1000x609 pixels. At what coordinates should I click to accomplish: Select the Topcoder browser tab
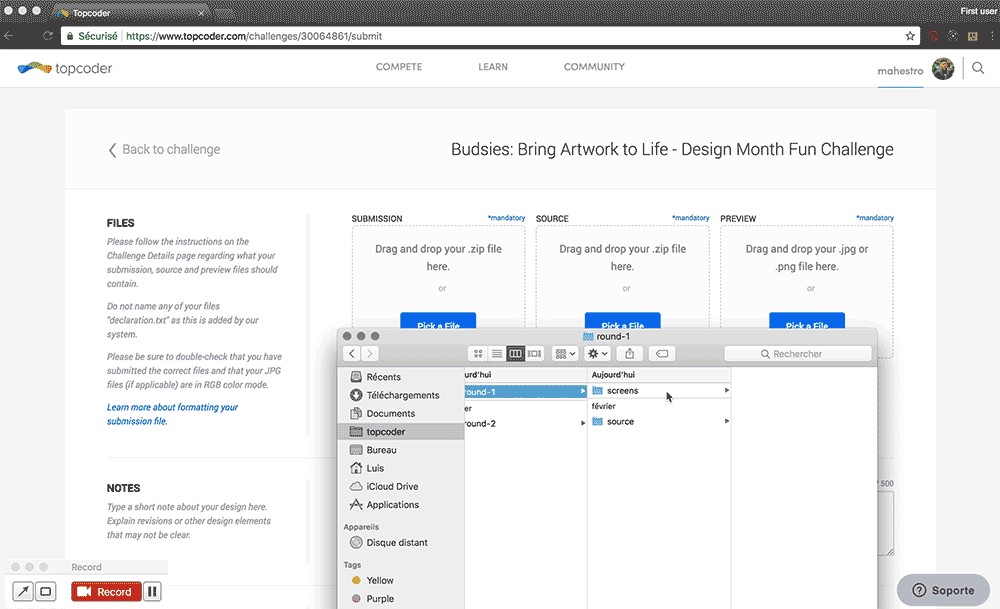point(131,13)
